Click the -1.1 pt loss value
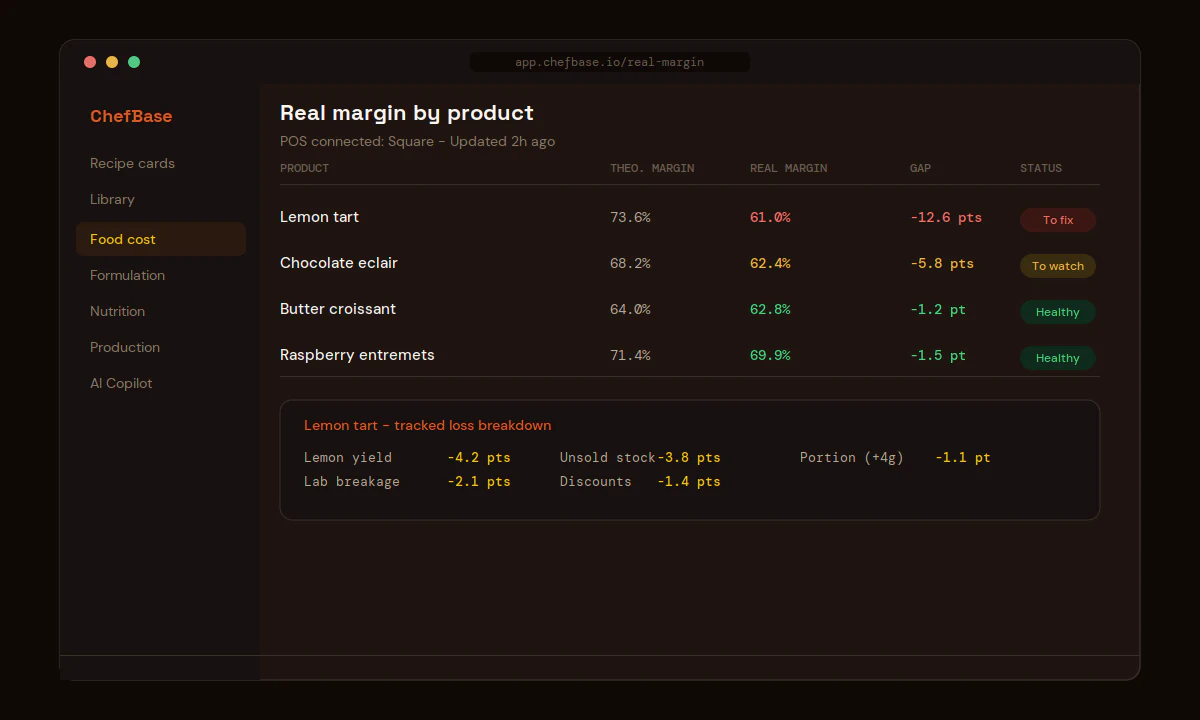Viewport: 1200px width, 720px height. tap(963, 457)
